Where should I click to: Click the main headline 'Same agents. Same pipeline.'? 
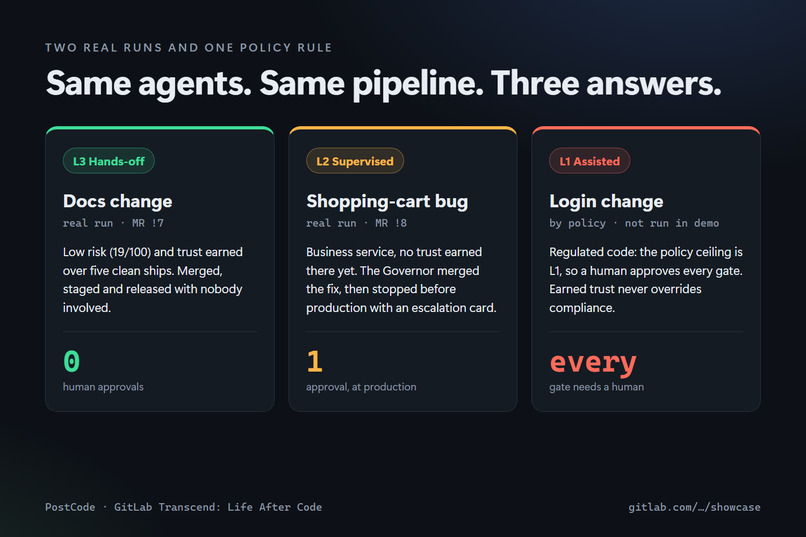click(265, 83)
